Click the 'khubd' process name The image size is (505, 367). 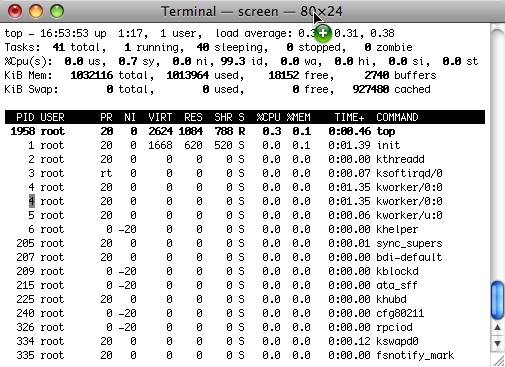coord(391,299)
